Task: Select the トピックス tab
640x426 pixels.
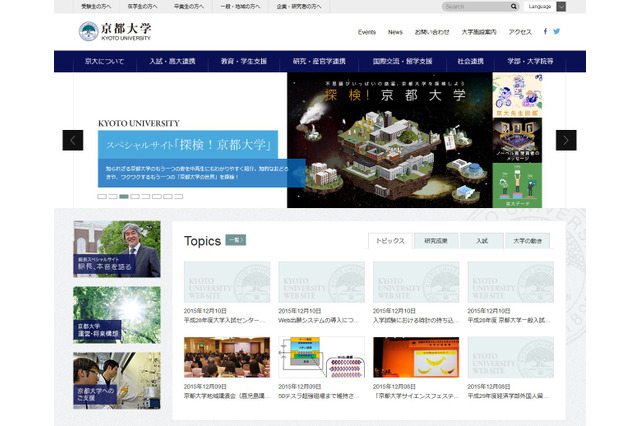Action: tap(390, 241)
